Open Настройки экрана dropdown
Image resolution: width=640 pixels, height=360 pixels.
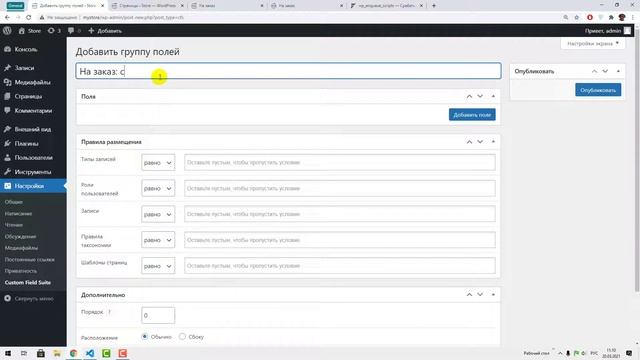click(593, 43)
